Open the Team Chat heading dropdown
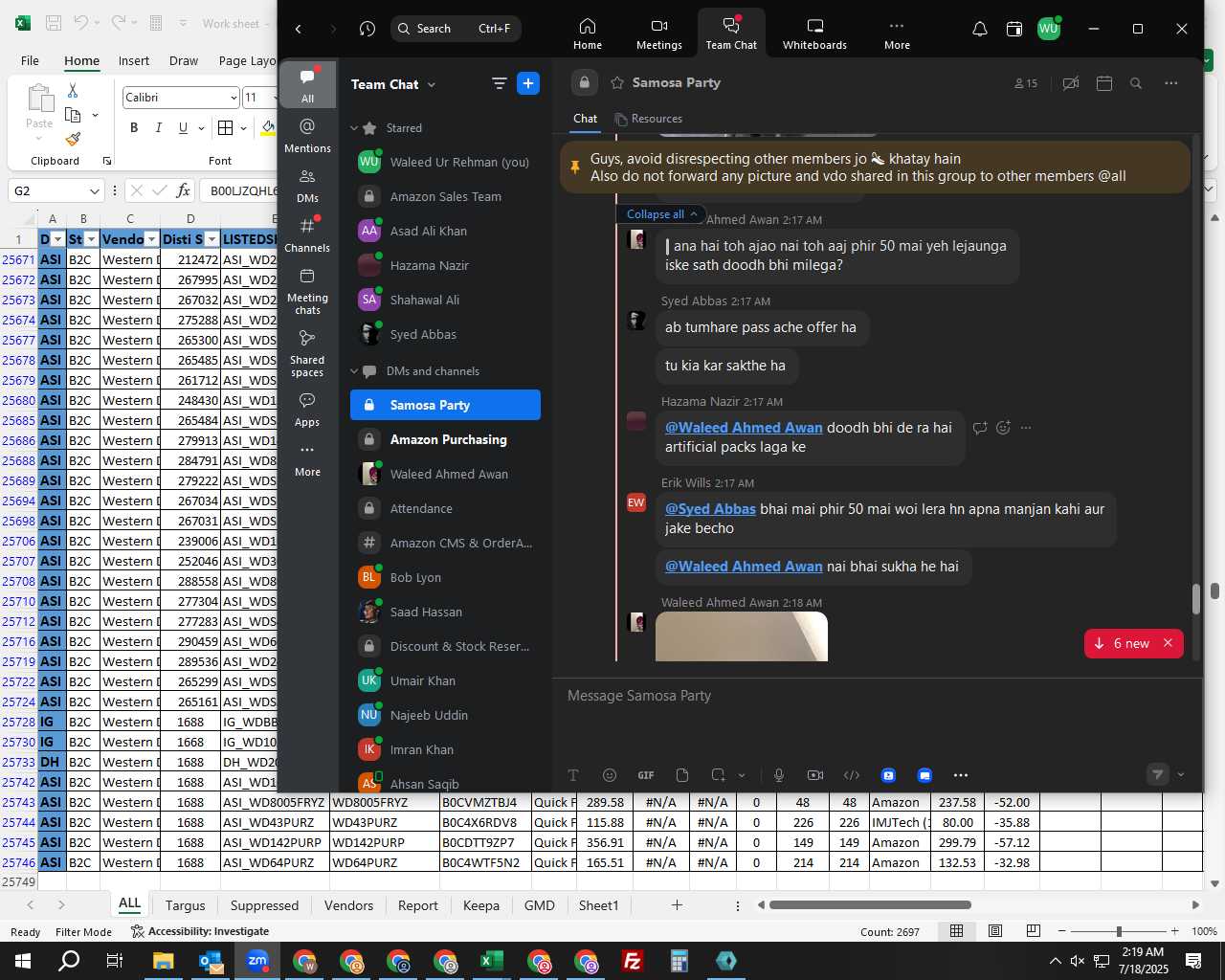The height and width of the screenshot is (980, 1225). tap(393, 84)
